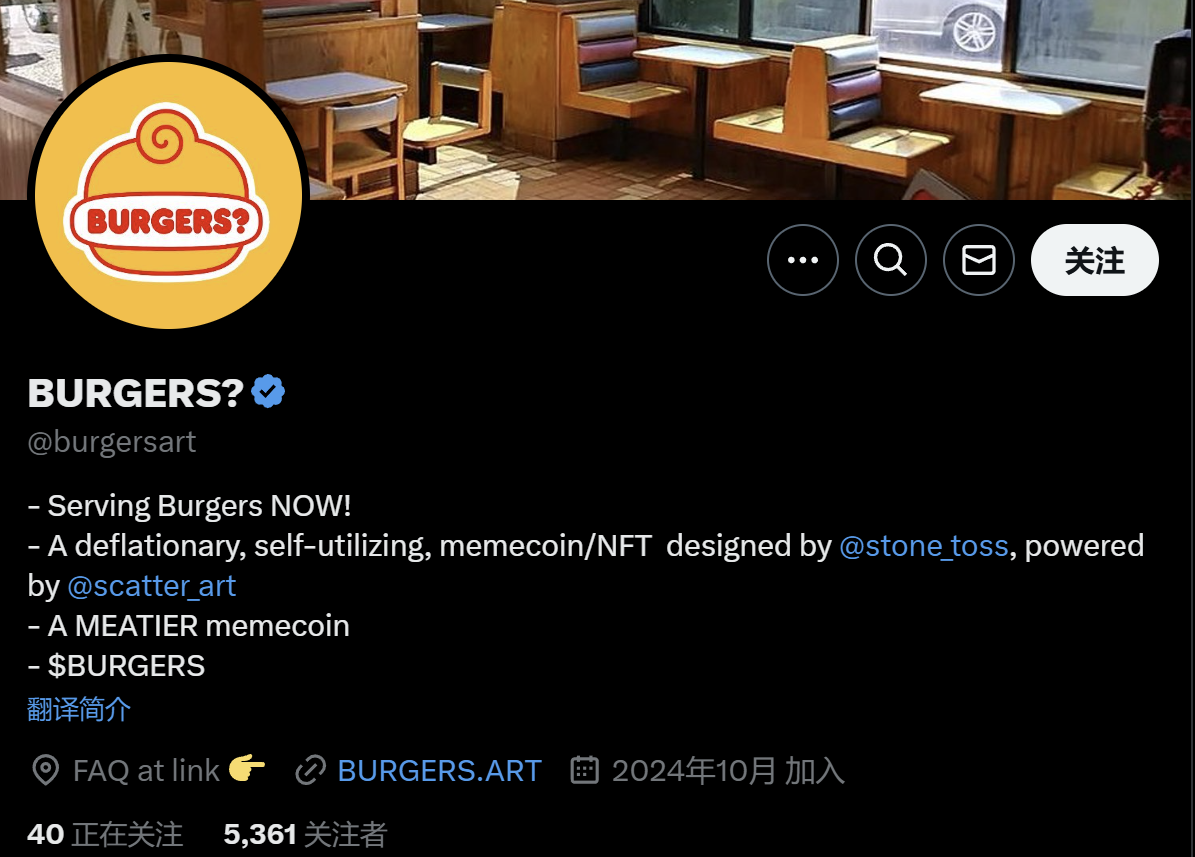Click the calendar joined-date icon
Viewport: 1195px width, 857px height.
point(585,769)
